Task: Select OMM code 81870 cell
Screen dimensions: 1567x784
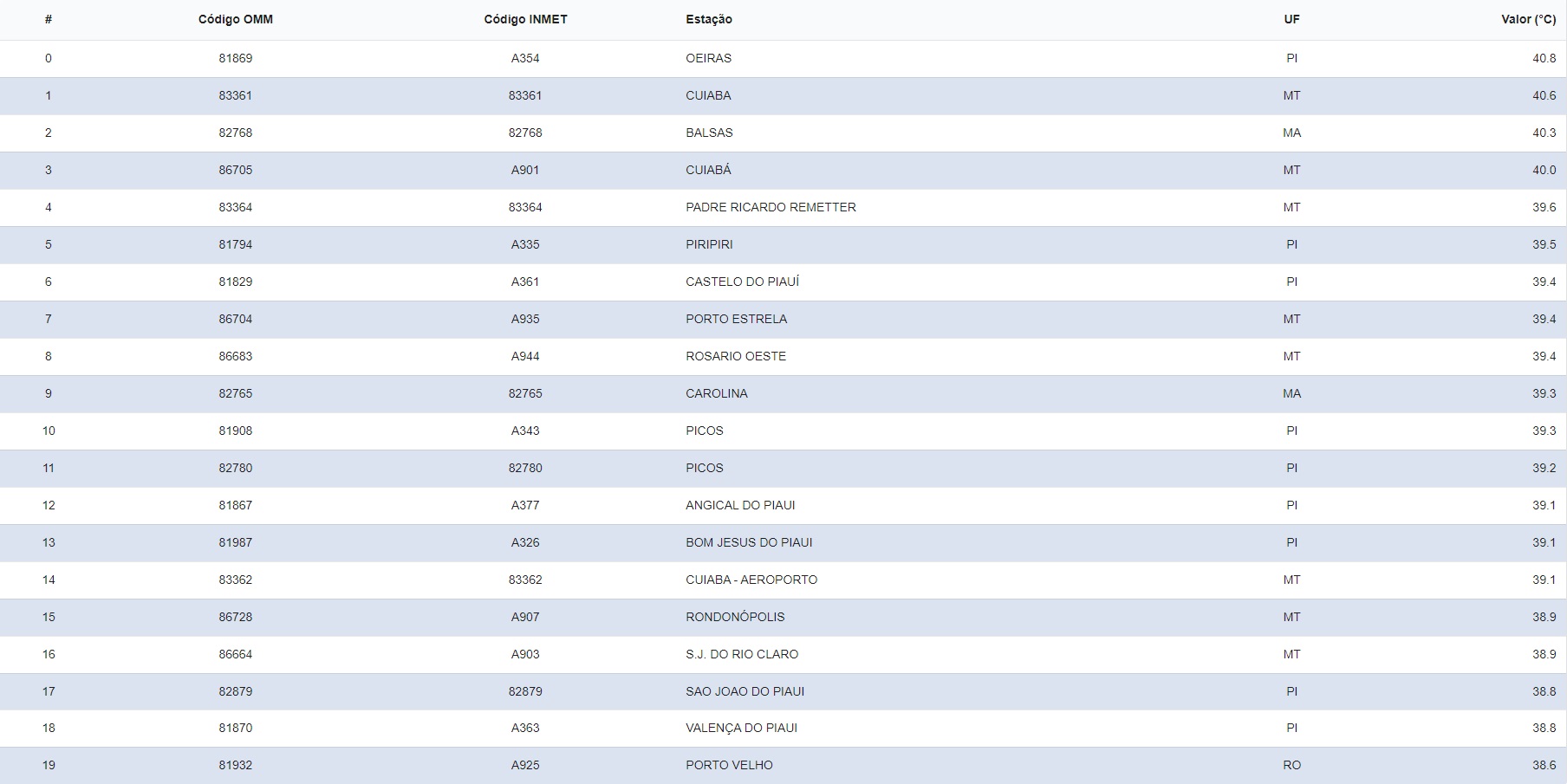Action: [x=235, y=728]
